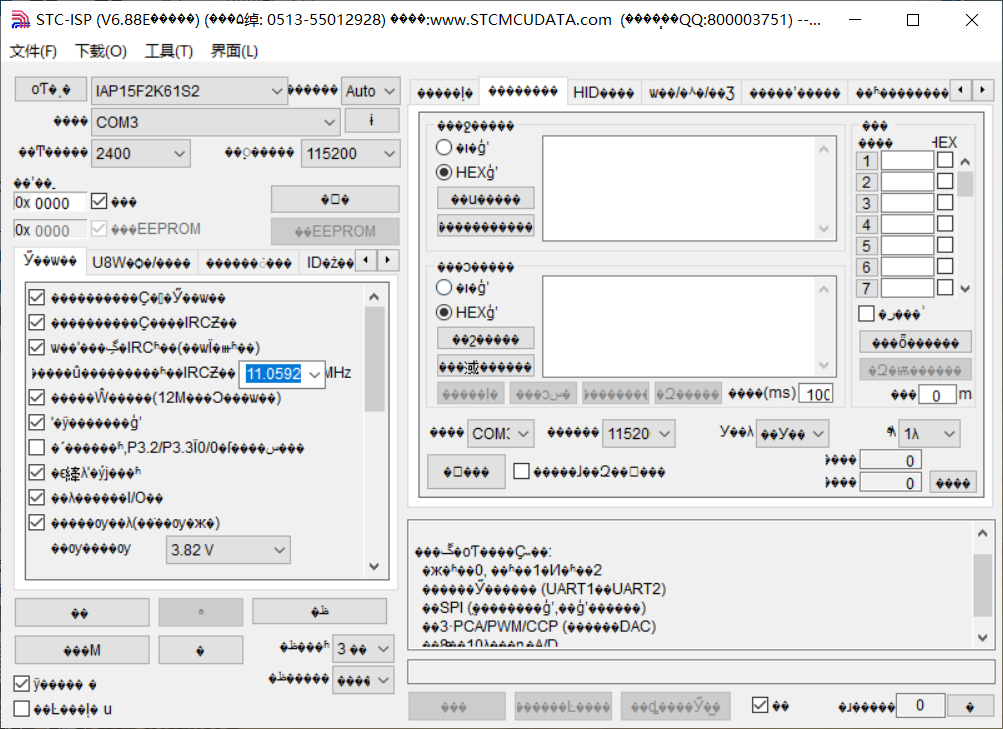Switch to the HID tab
Viewport: 1003px width, 729px height.
pos(603,93)
